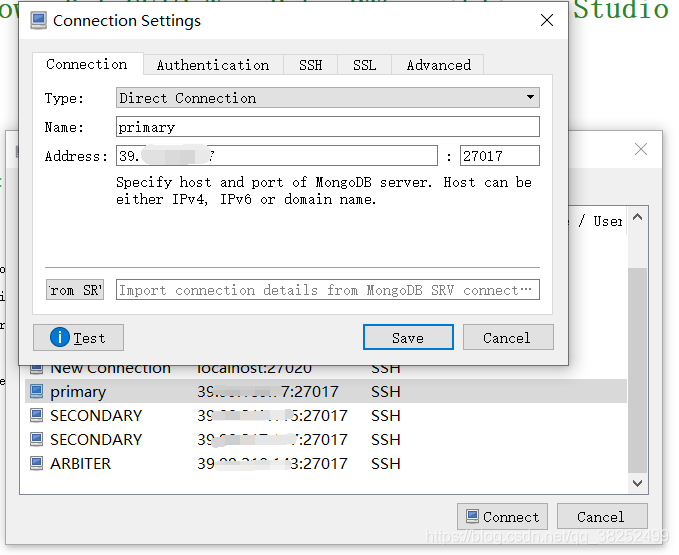The image size is (679, 555).
Task: Open the Type dropdown Direct Connection
Action: coord(327,98)
